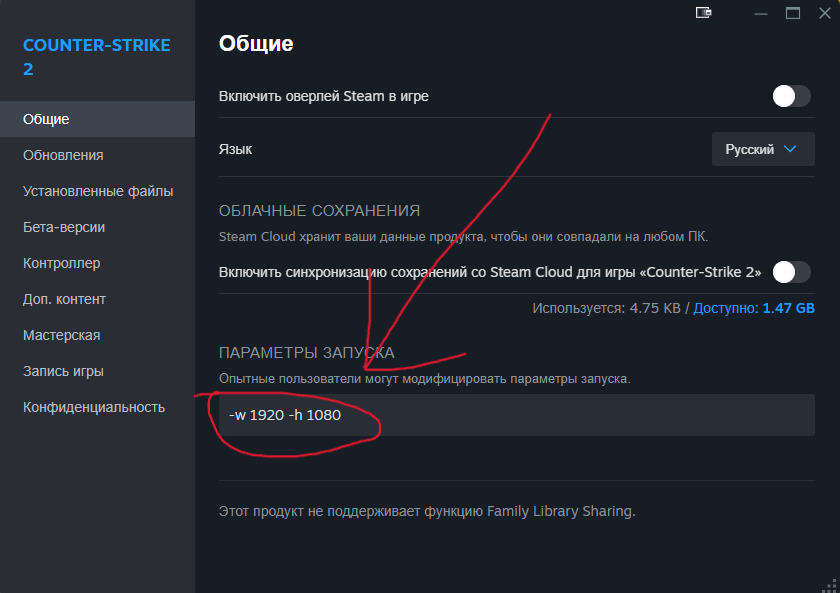This screenshot has height=593, width=840.
Task: Open the language dropdown showing Русский
Action: click(x=762, y=149)
